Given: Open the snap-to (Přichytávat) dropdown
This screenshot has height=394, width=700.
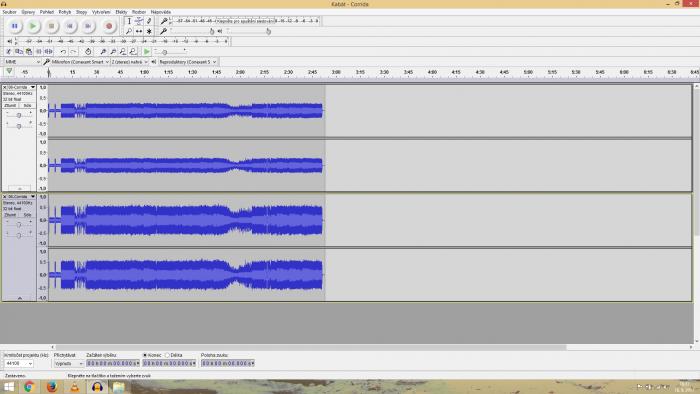Looking at the screenshot, I should tap(69, 364).
